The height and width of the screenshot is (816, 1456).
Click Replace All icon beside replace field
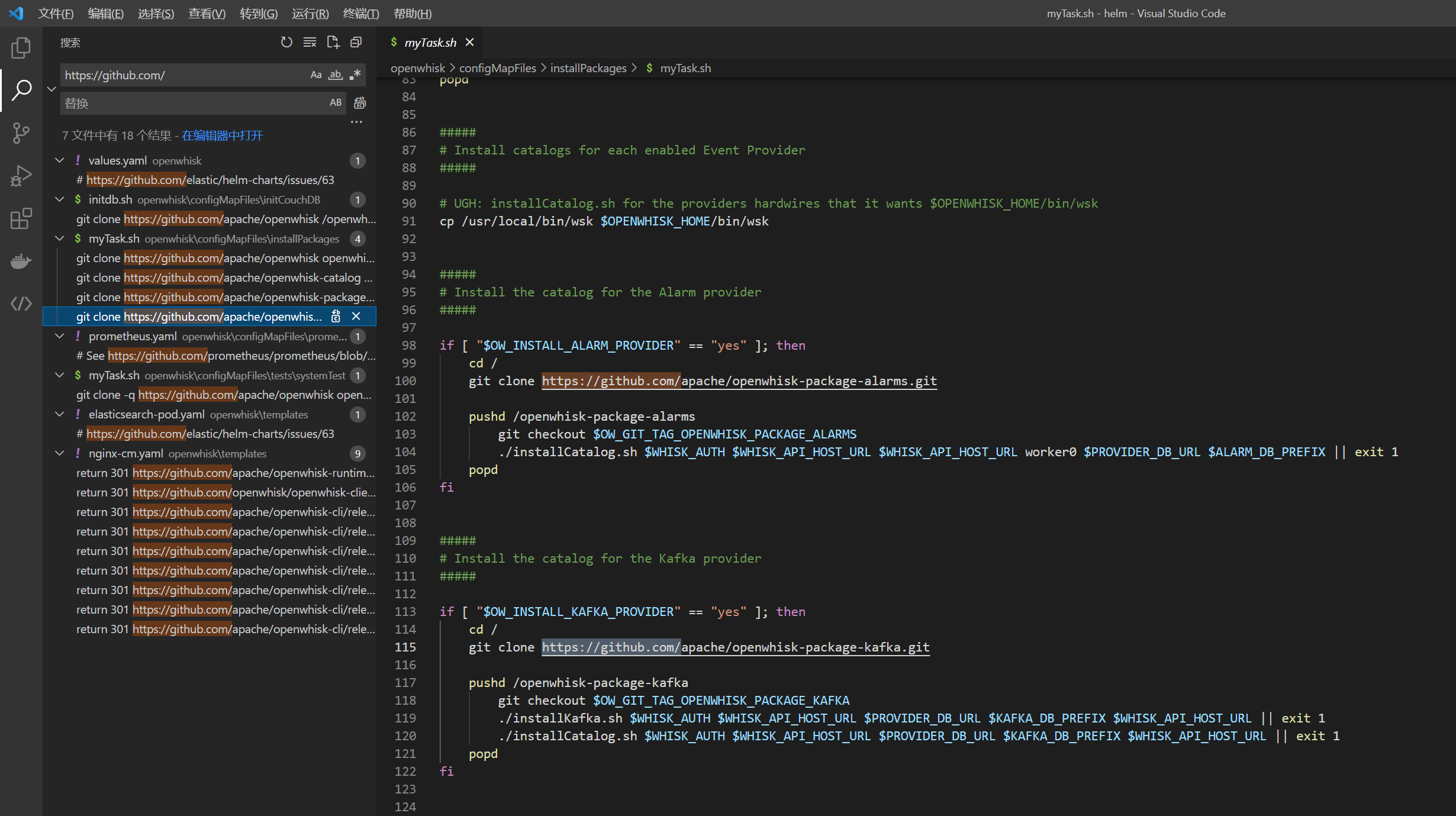(359, 103)
